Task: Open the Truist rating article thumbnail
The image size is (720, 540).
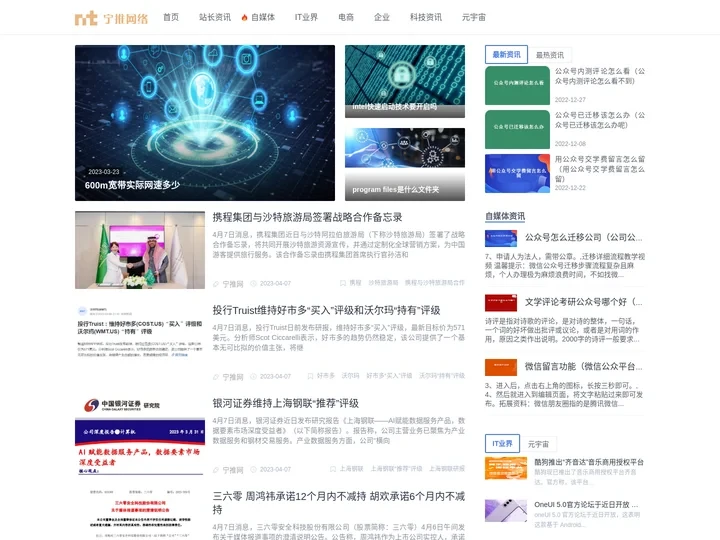Action: point(140,343)
